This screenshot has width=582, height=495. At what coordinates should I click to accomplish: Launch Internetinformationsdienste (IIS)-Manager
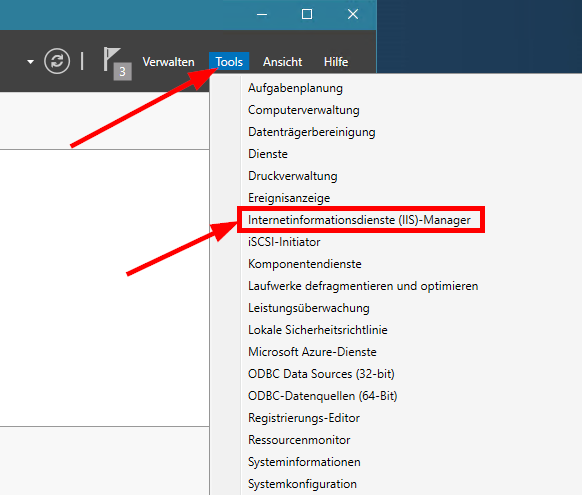(359, 220)
